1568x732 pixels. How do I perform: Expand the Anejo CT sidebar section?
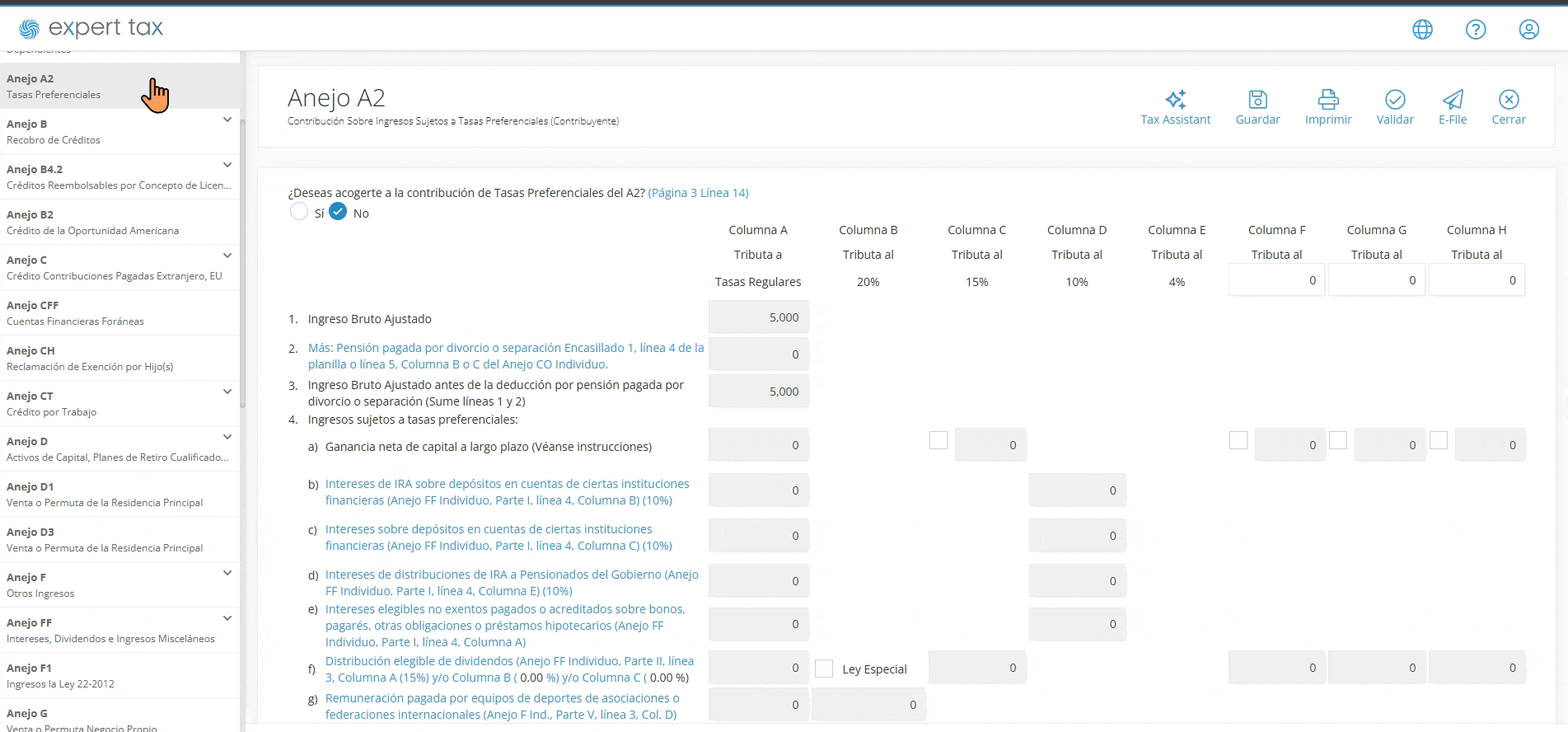(227, 392)
